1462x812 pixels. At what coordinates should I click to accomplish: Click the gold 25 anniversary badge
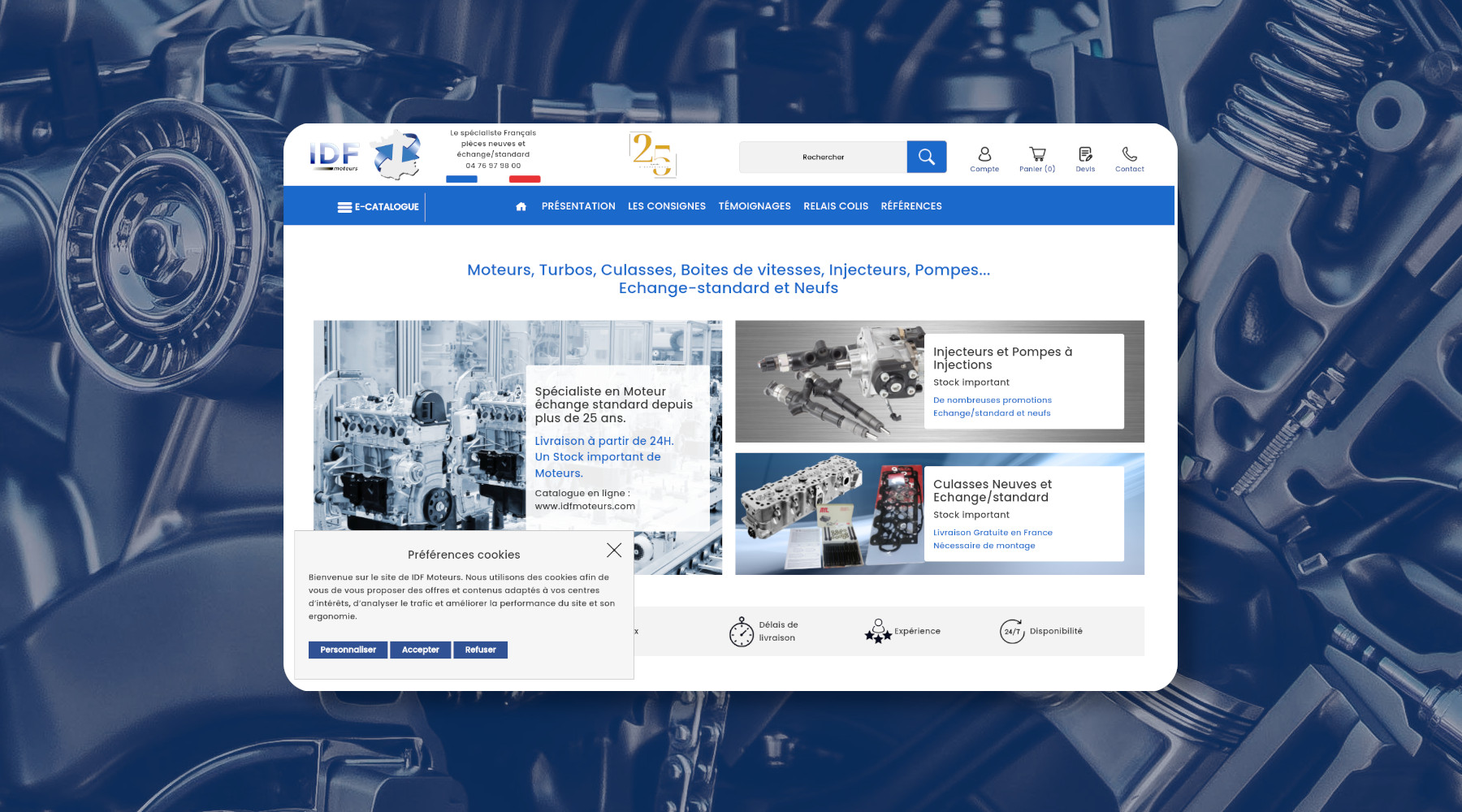(x=652, y=154)
